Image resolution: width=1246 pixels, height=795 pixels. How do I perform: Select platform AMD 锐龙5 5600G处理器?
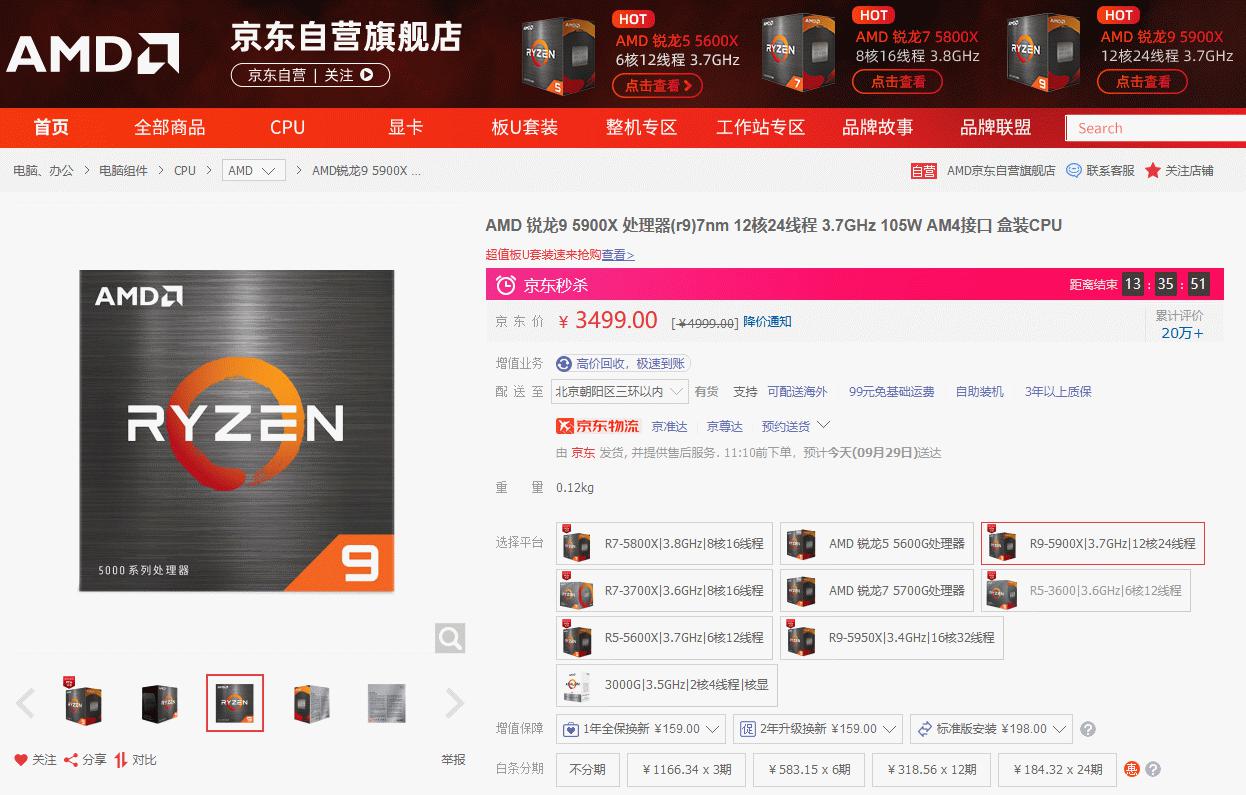click(877, 544)
